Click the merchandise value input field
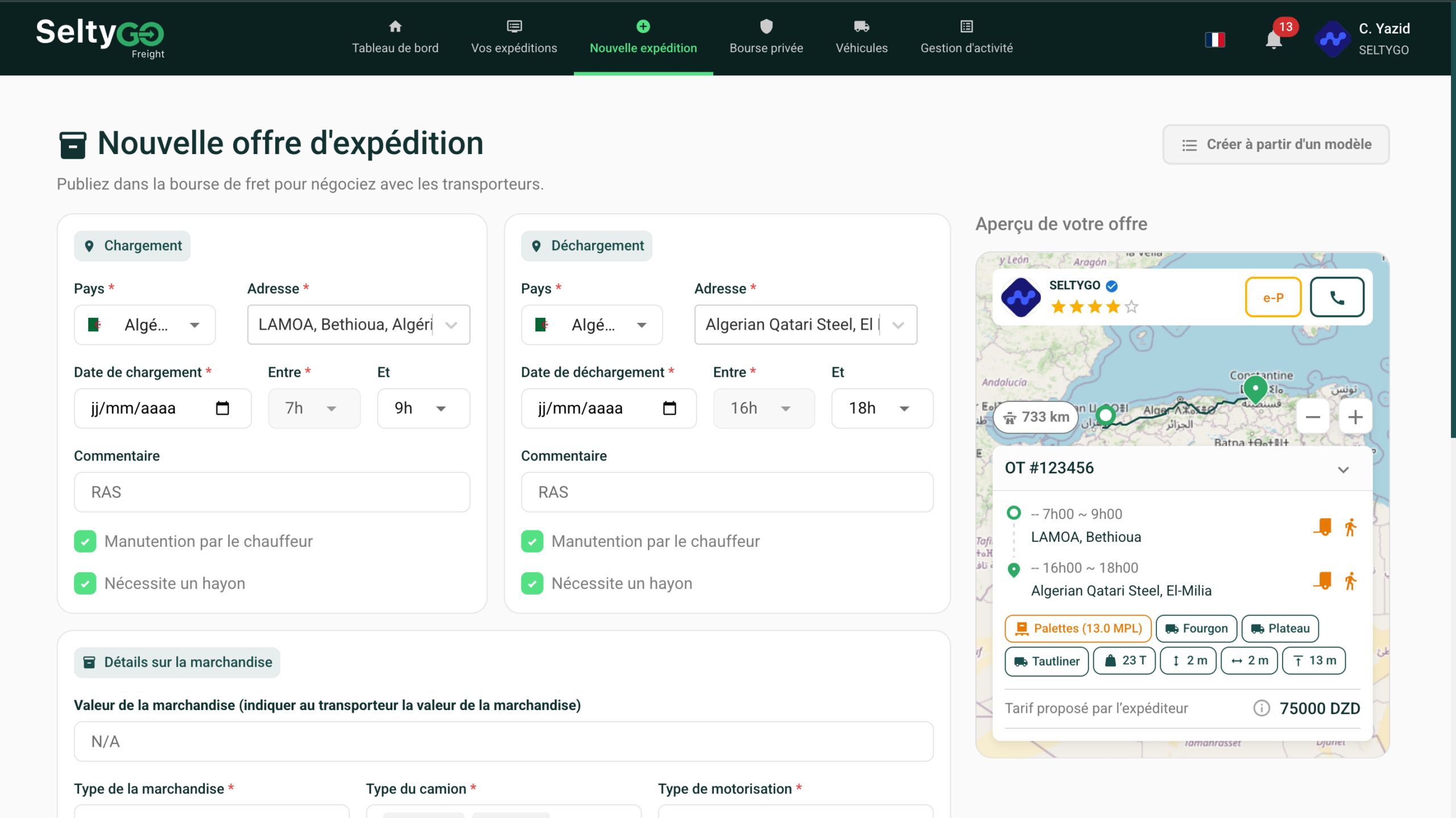Viewport: 1456px width, 818px height. point(503,741)
